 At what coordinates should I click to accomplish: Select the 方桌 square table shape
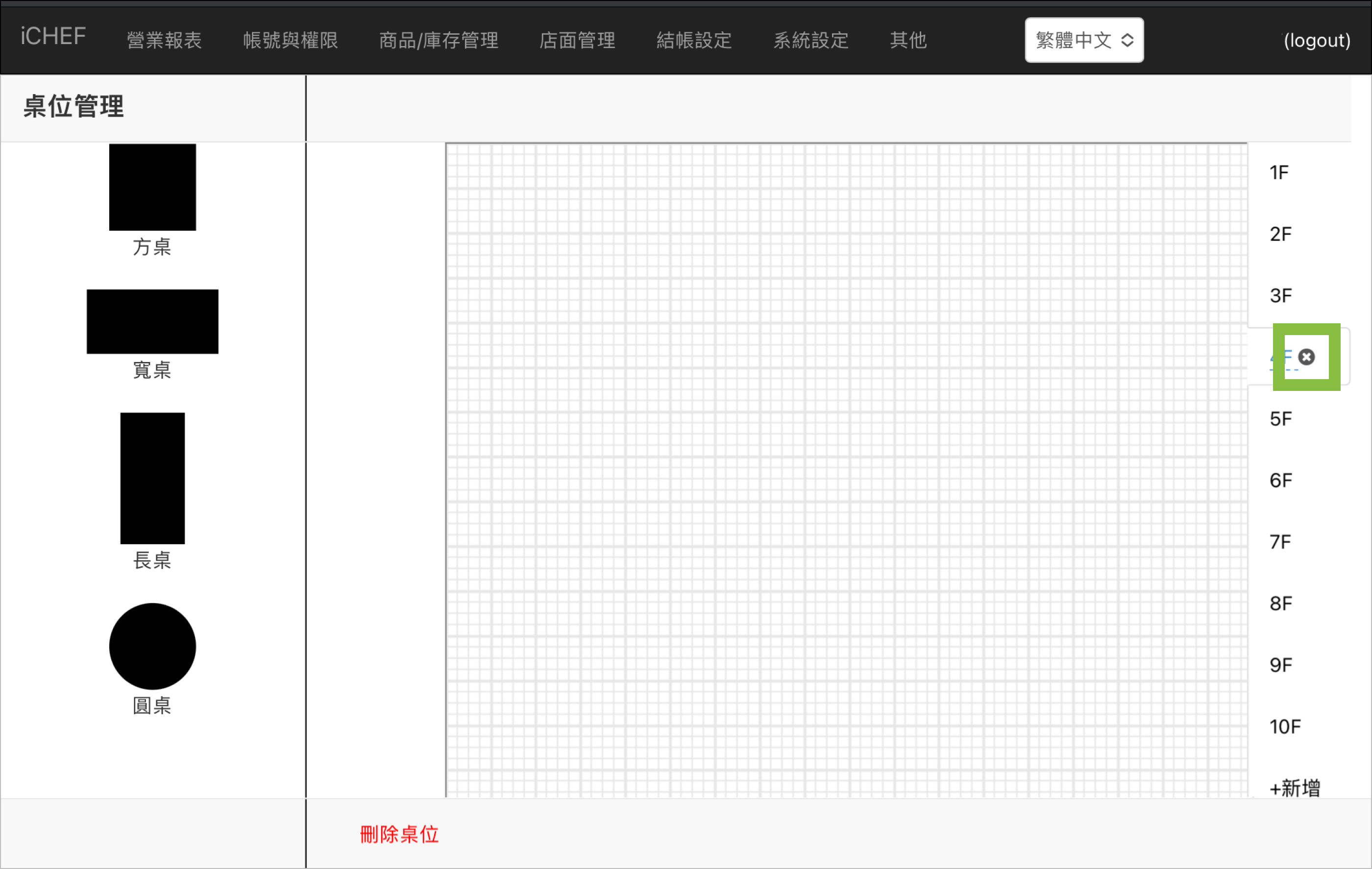coord(152,187)
